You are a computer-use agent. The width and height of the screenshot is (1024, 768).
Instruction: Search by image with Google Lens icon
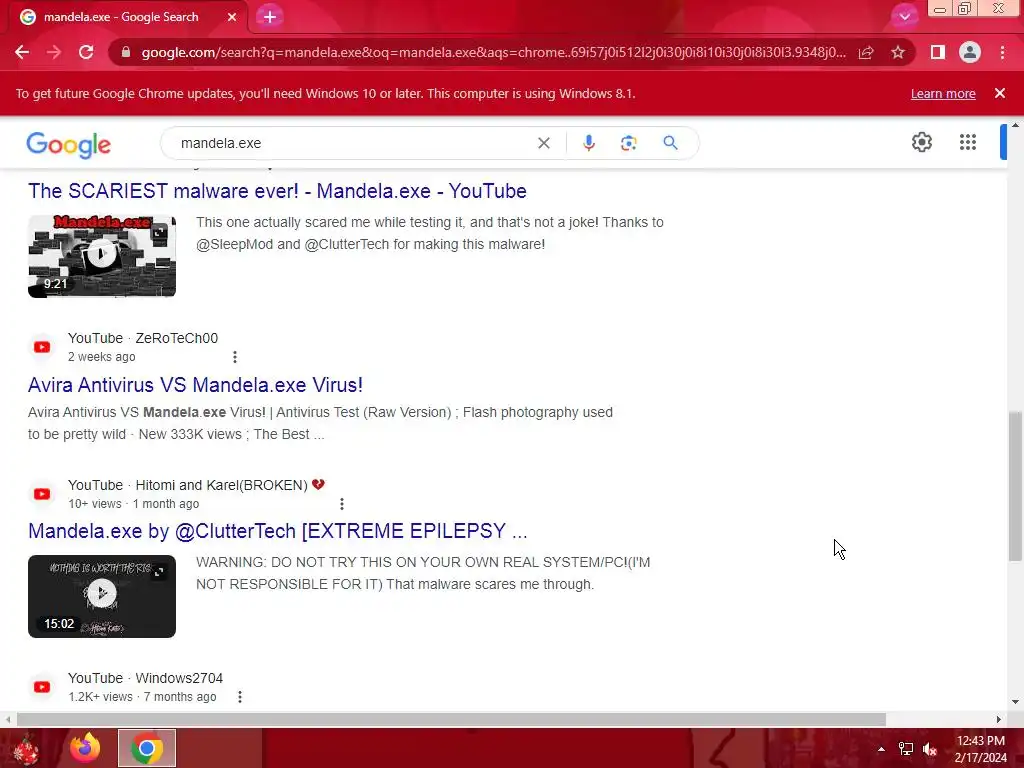coord(629,143)
